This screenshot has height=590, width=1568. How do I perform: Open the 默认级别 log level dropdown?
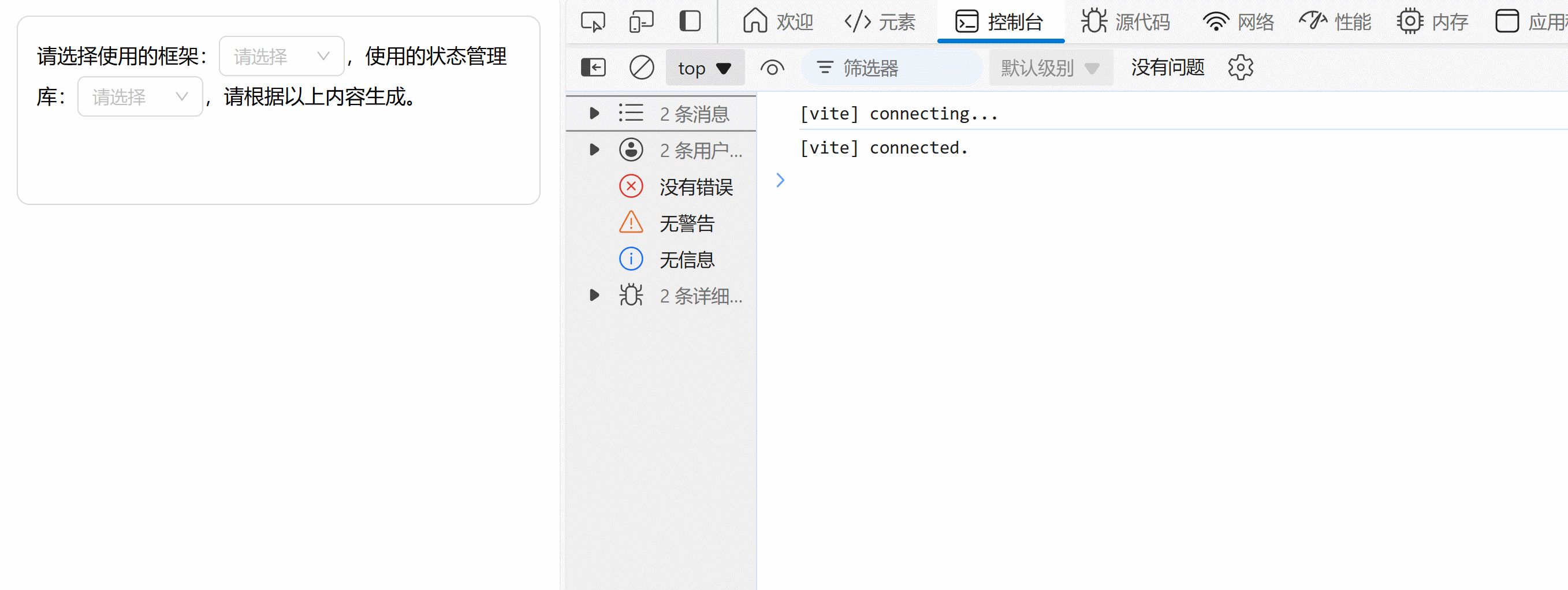1049,68
